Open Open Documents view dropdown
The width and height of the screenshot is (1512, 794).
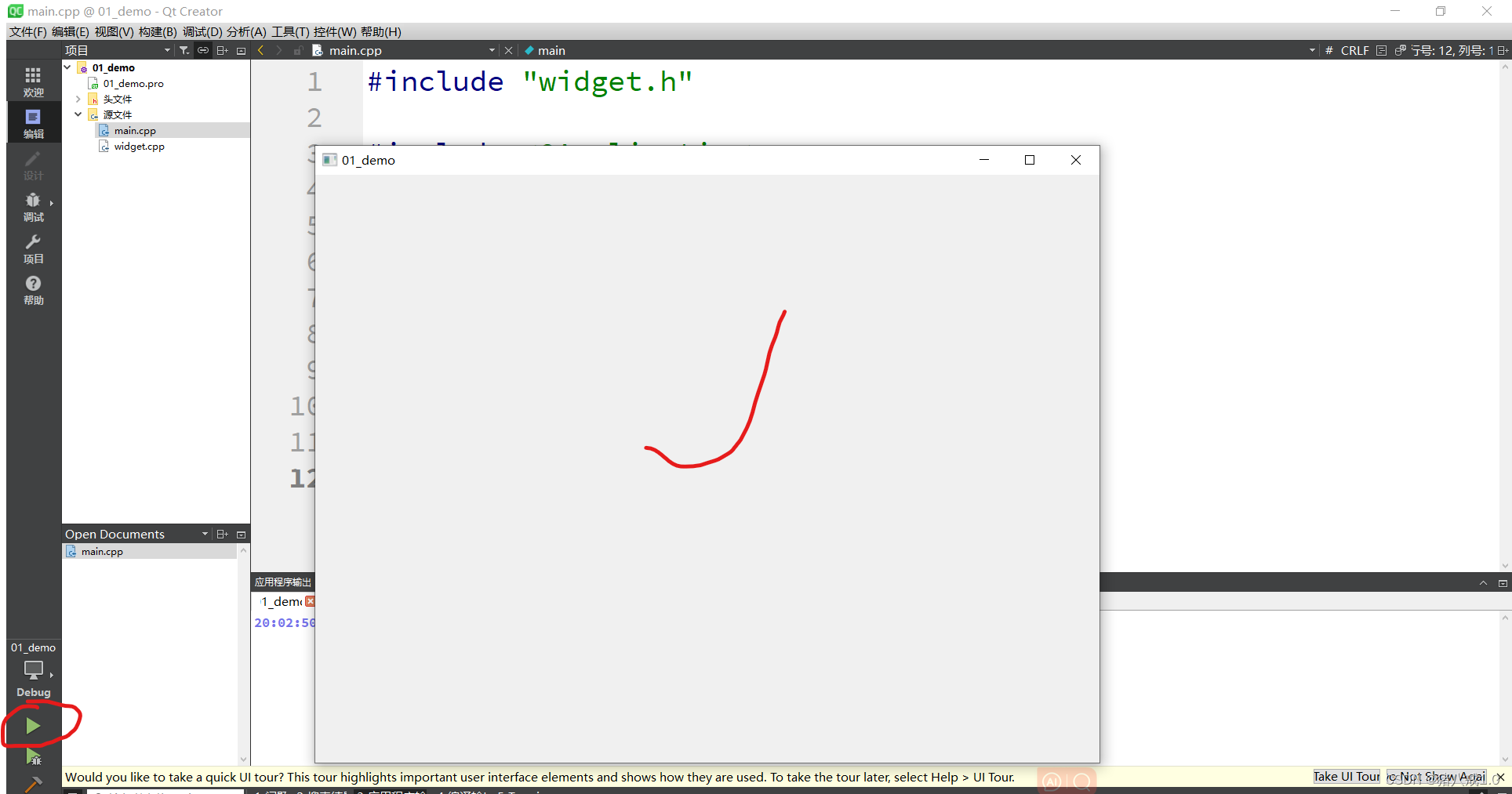[205, 534]
